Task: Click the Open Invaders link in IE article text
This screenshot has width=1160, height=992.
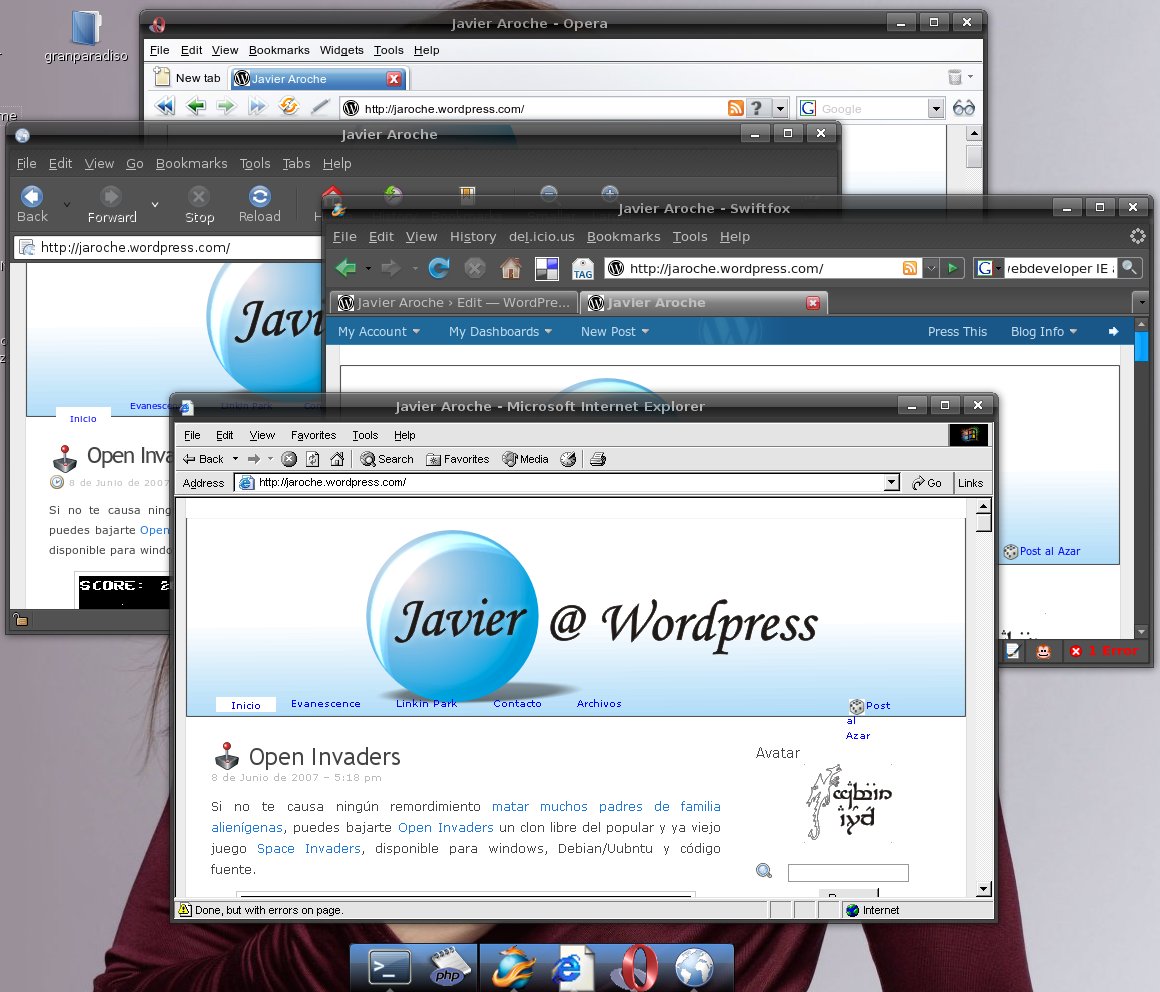Action: (445, 828)
